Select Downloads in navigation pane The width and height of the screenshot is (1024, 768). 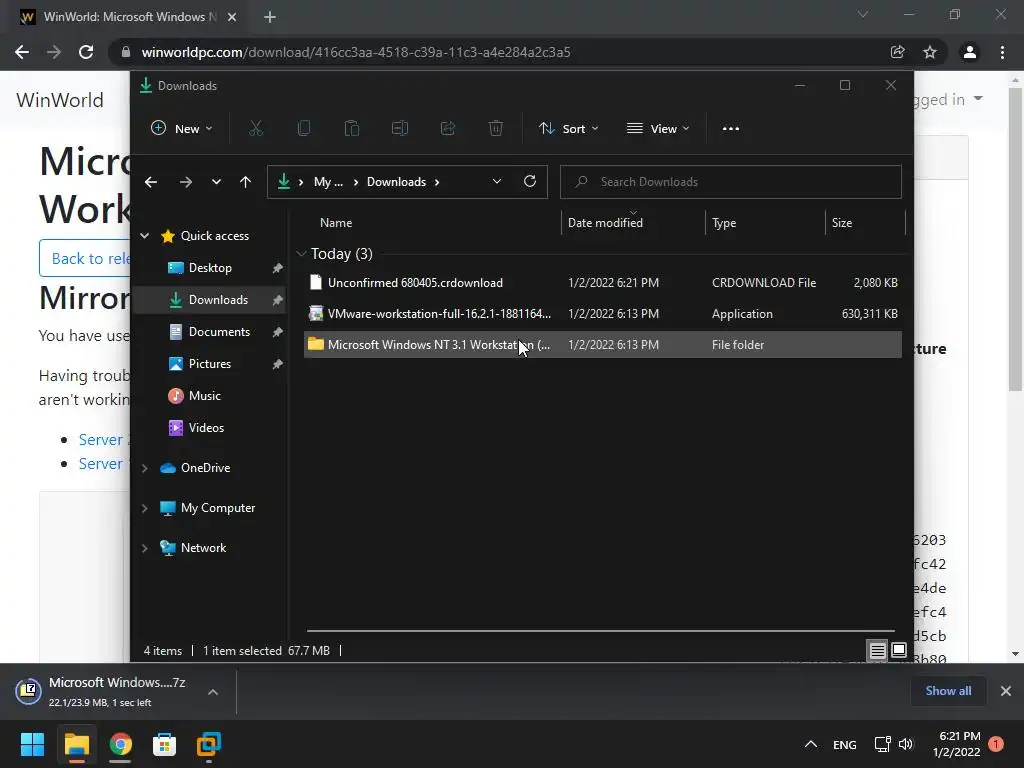(209, 300)
